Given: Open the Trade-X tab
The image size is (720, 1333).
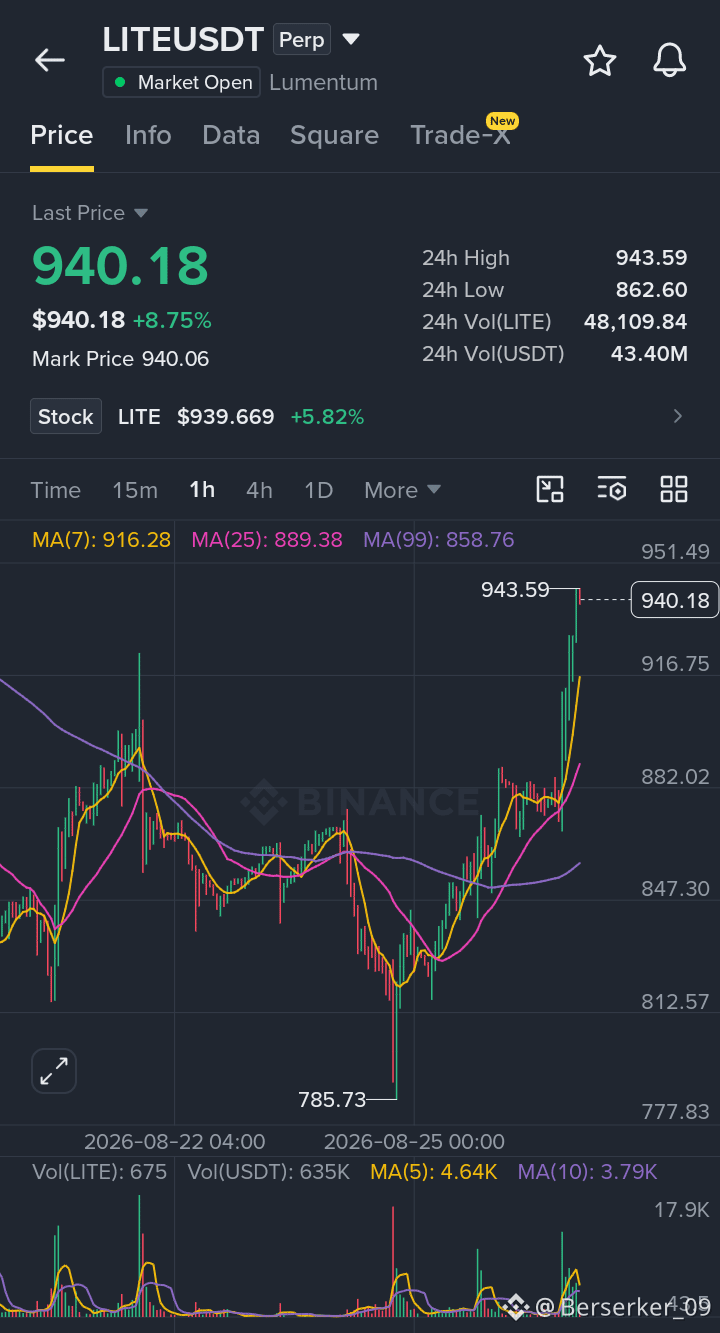Looking at the screenshot, I should click(x=461, y=135).
